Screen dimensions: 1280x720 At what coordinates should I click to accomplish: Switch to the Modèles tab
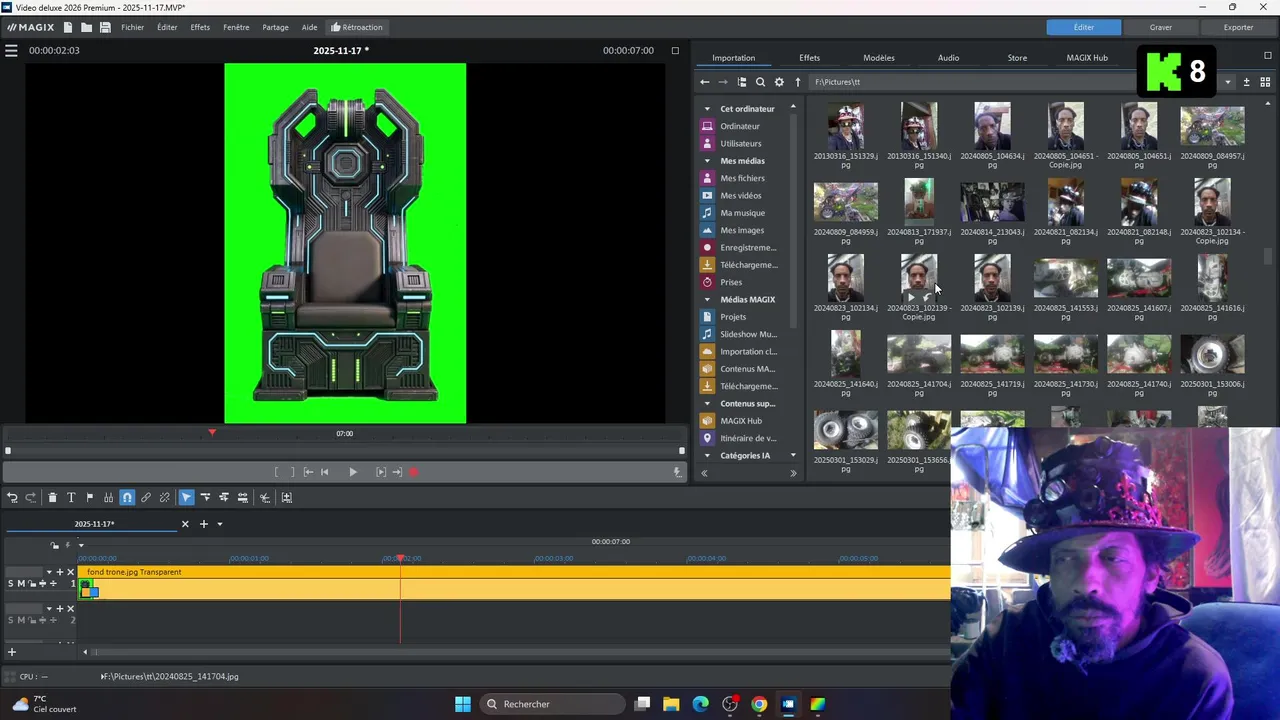(879, 58)
